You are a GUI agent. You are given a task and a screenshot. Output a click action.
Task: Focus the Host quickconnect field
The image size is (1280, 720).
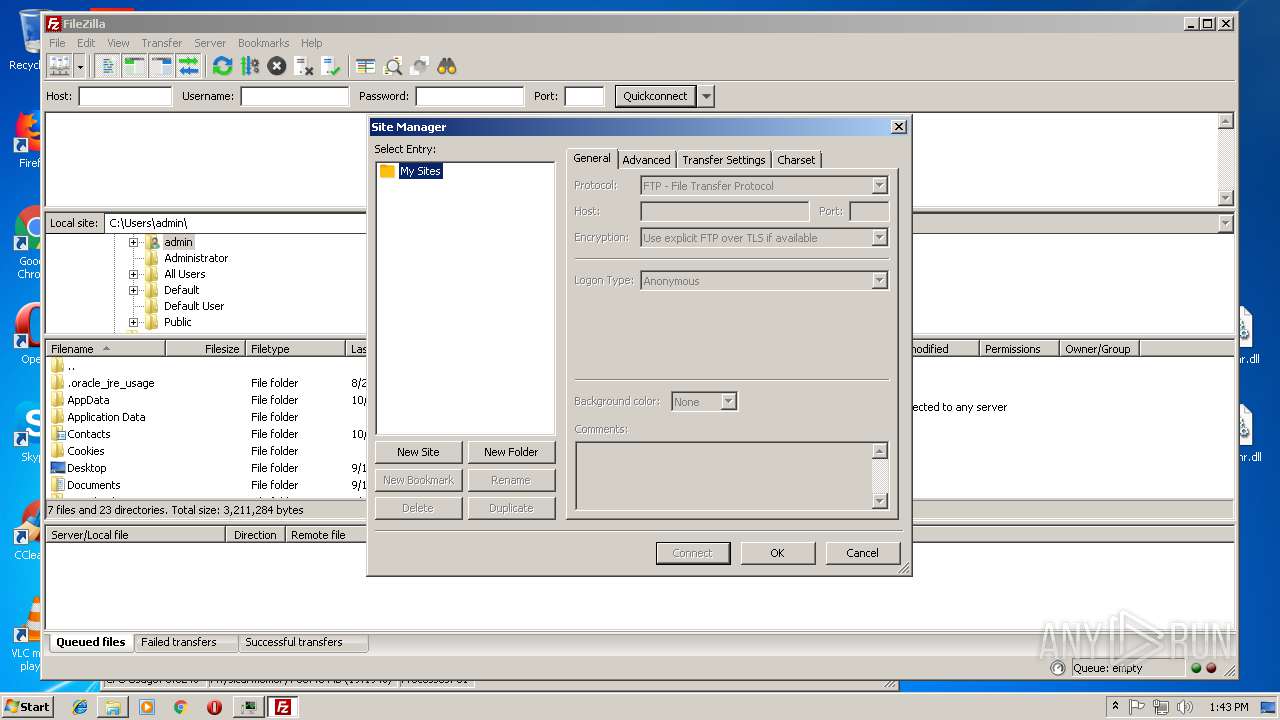125,96
